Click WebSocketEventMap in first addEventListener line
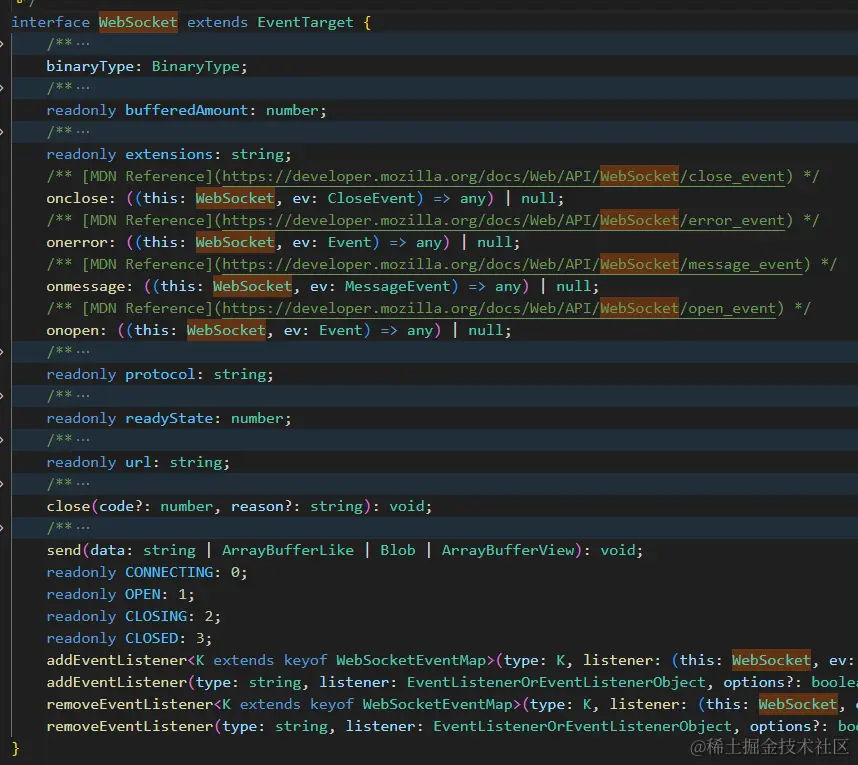The height and width of the screenshot is (765, 858). [x=411, y=660]
